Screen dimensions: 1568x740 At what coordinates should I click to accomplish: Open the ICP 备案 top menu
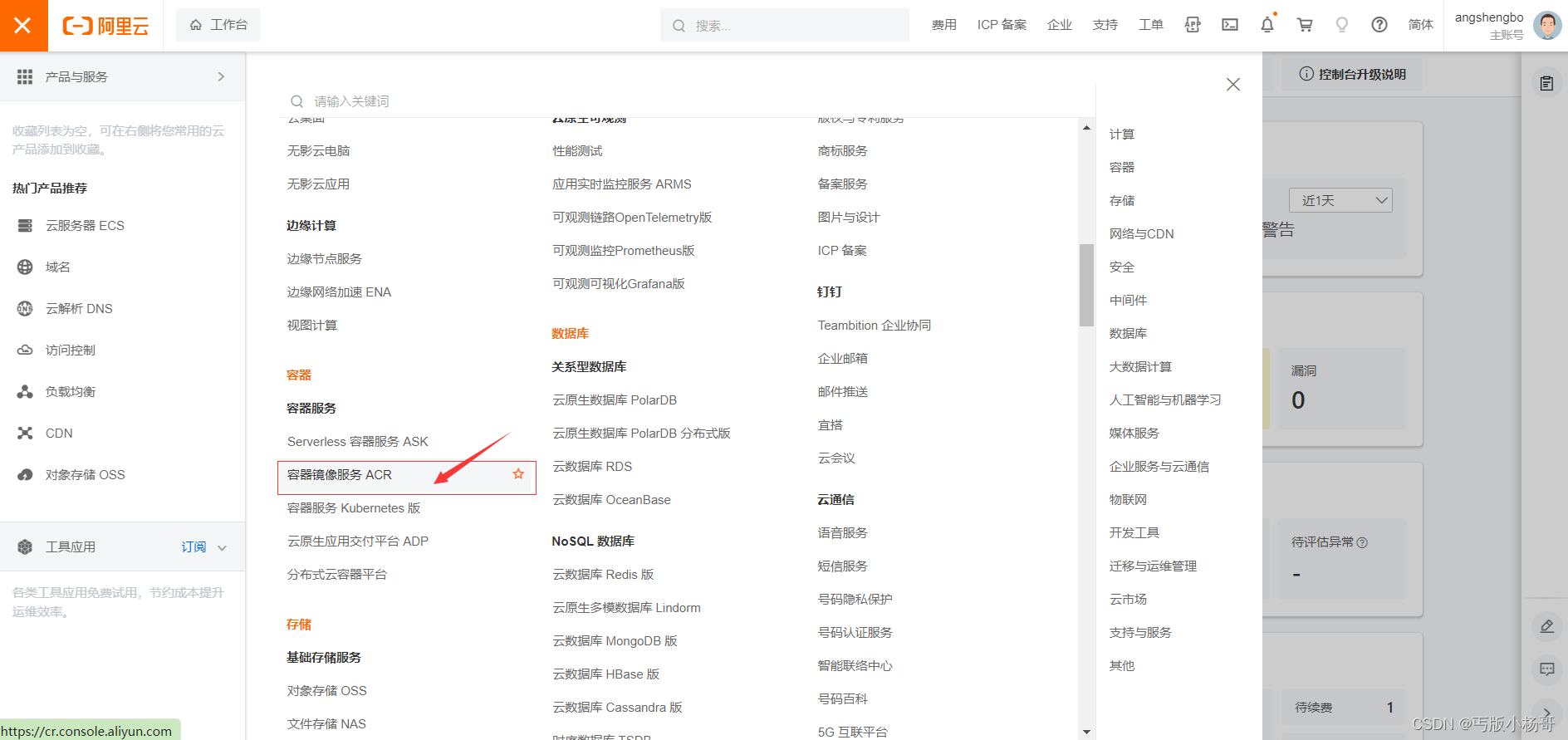pos(1002,25)
